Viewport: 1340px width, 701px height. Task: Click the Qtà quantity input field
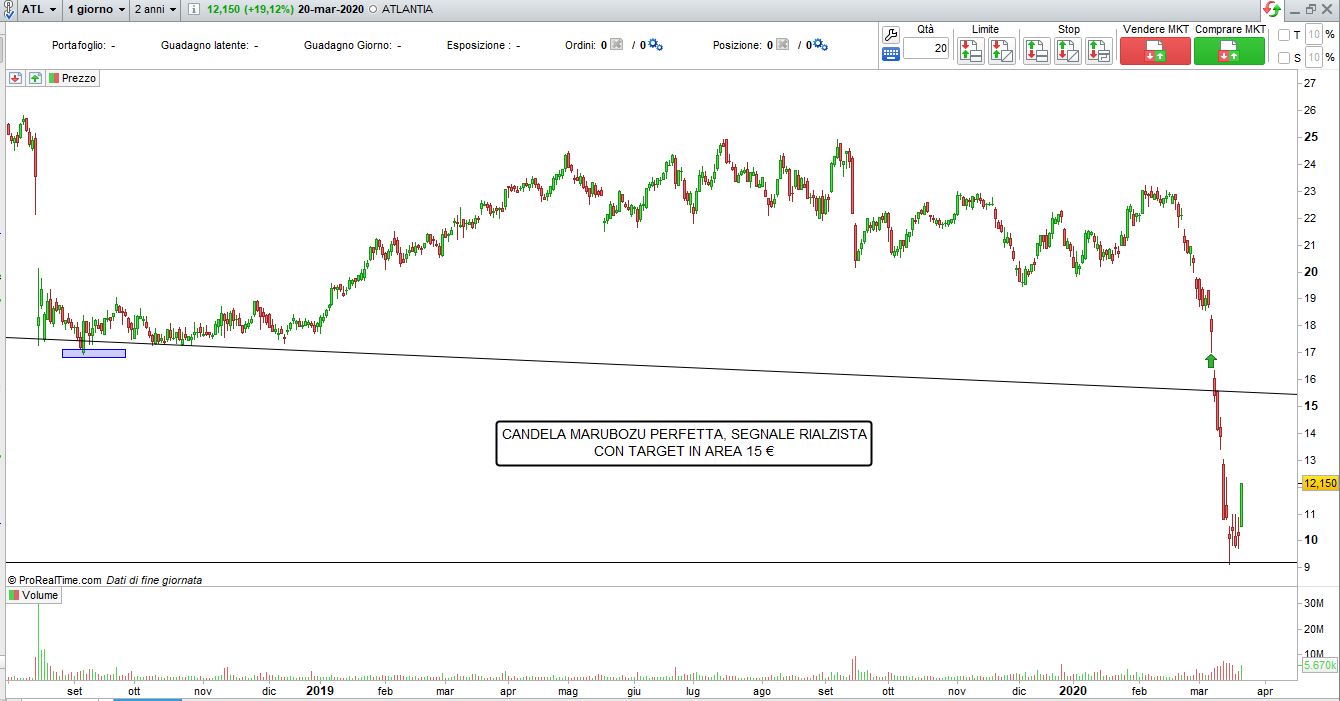926,49
